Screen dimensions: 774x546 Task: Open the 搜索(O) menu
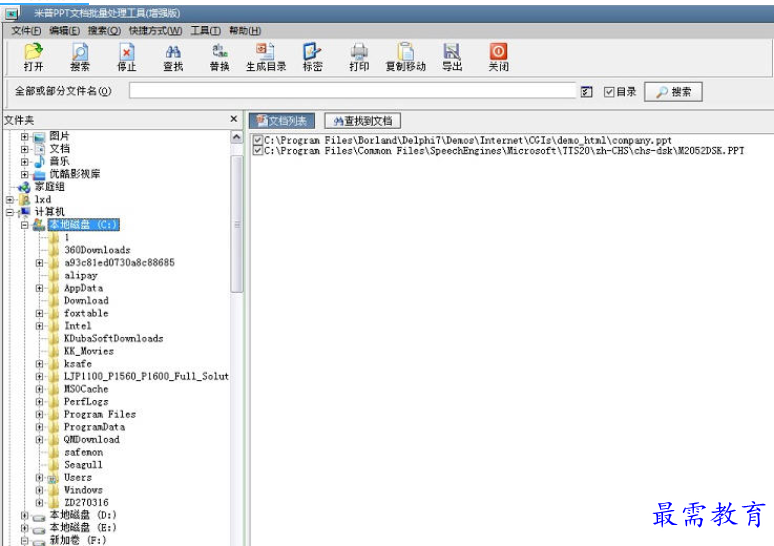[104, 31]
